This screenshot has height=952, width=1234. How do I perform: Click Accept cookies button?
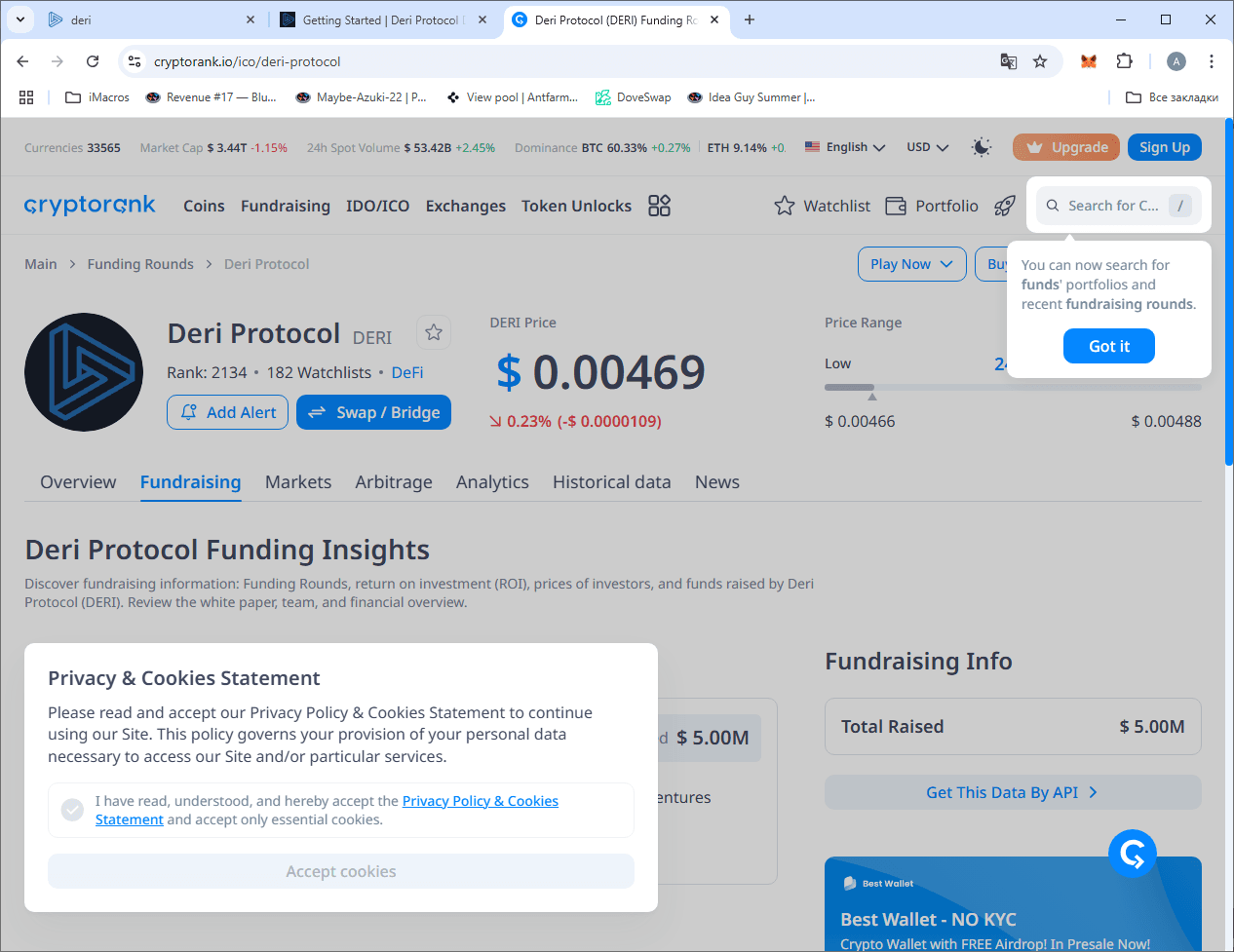(341, 871)
